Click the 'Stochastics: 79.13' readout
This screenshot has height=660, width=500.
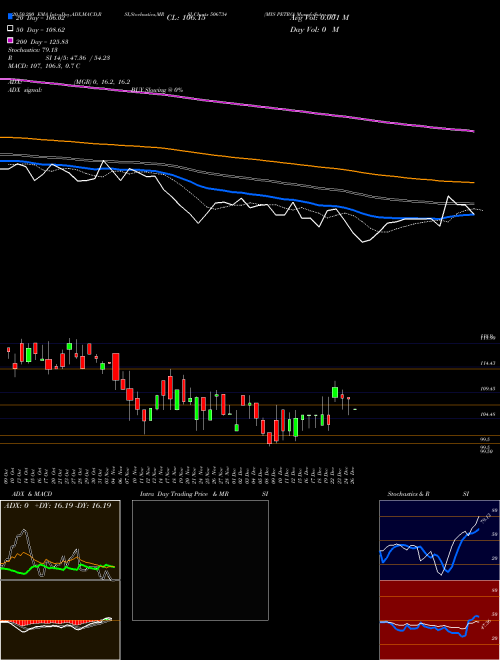click(x=33, y=50)
